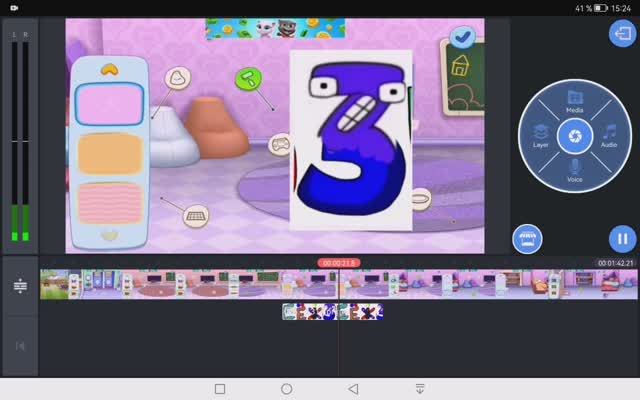The width and height of the screenshot is (640, 400).
Task: Pick the orange wall color swatch
Action: click(109, 154)
